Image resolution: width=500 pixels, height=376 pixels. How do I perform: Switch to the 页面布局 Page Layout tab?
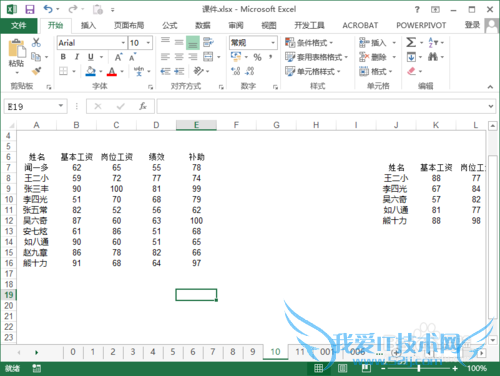click(x=129, y=25)
